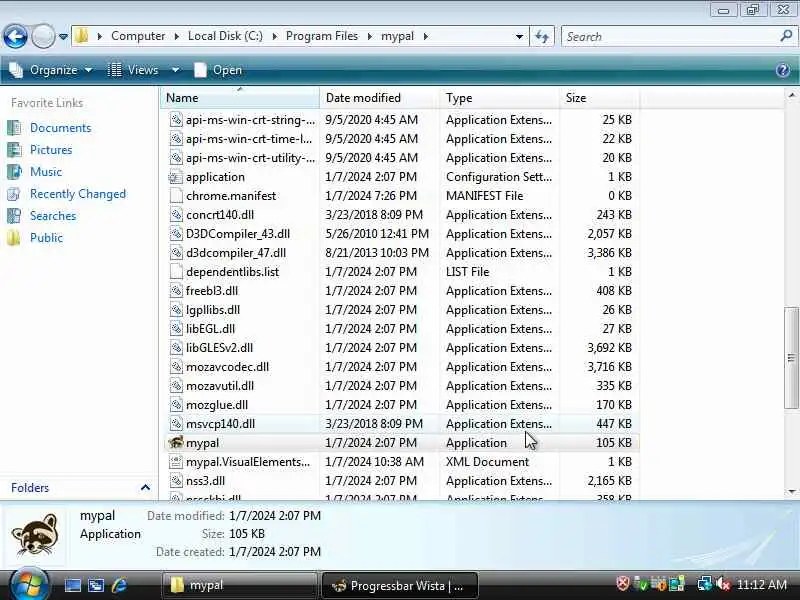This screenshot has height=600, width=800.
Task: Select the file named d3dcompiler_47.dll
Action: (236, 253)
